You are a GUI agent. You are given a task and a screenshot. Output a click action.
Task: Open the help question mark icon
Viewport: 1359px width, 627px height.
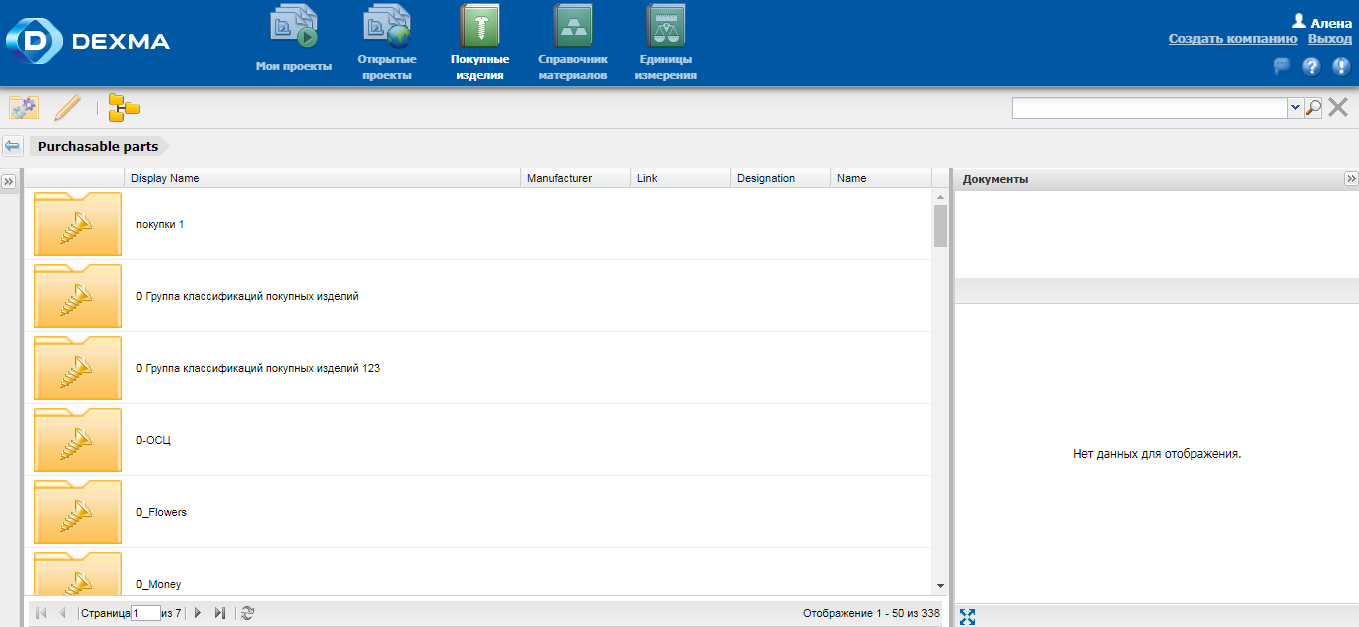click(x=1311, y=67)
